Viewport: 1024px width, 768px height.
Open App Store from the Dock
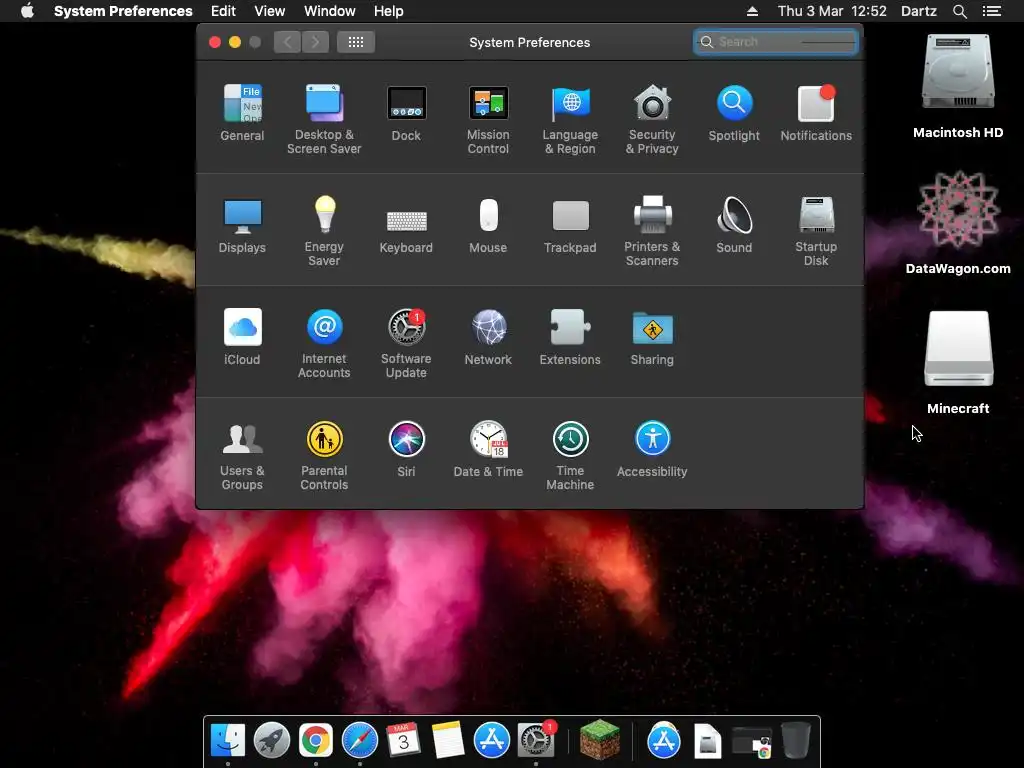tap(492, 741)
